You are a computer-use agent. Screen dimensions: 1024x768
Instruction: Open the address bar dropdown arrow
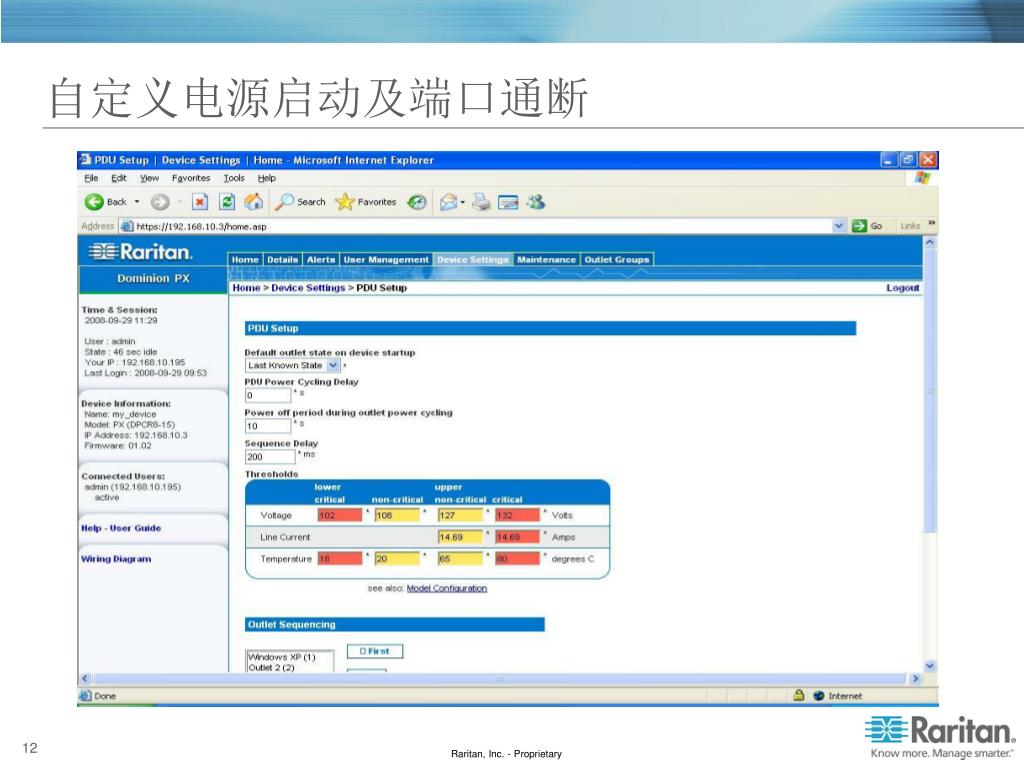click(x=839, y=226)
